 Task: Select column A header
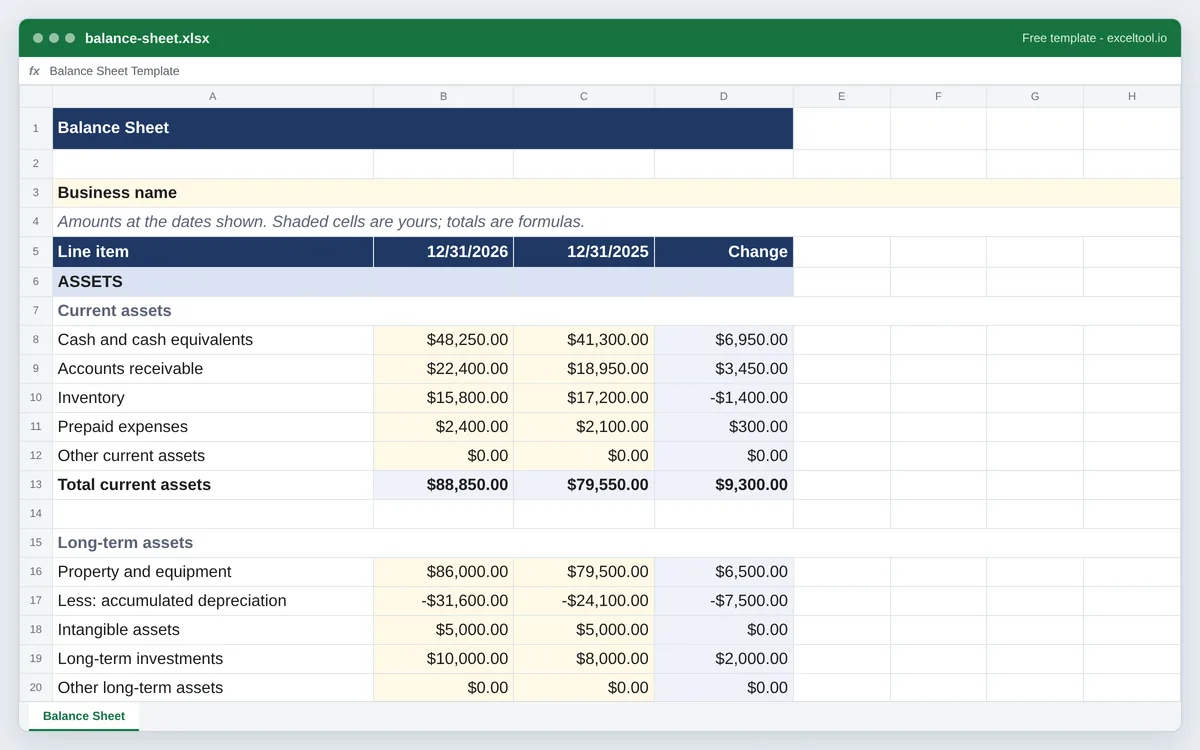pyautogui.click(x=213, y=96)
